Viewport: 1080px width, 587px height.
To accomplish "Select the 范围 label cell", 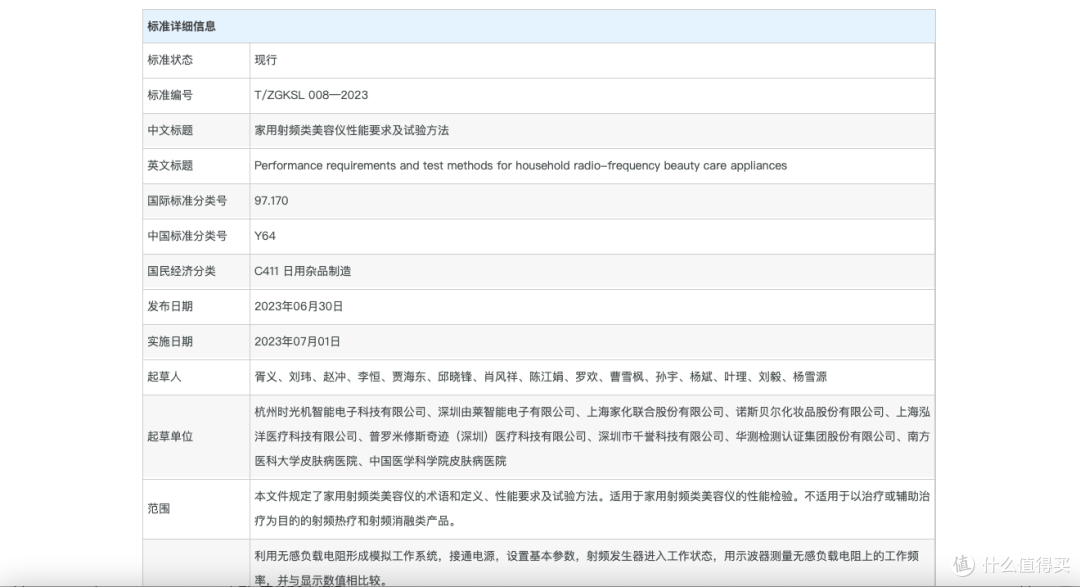I will tap(196, 509).
